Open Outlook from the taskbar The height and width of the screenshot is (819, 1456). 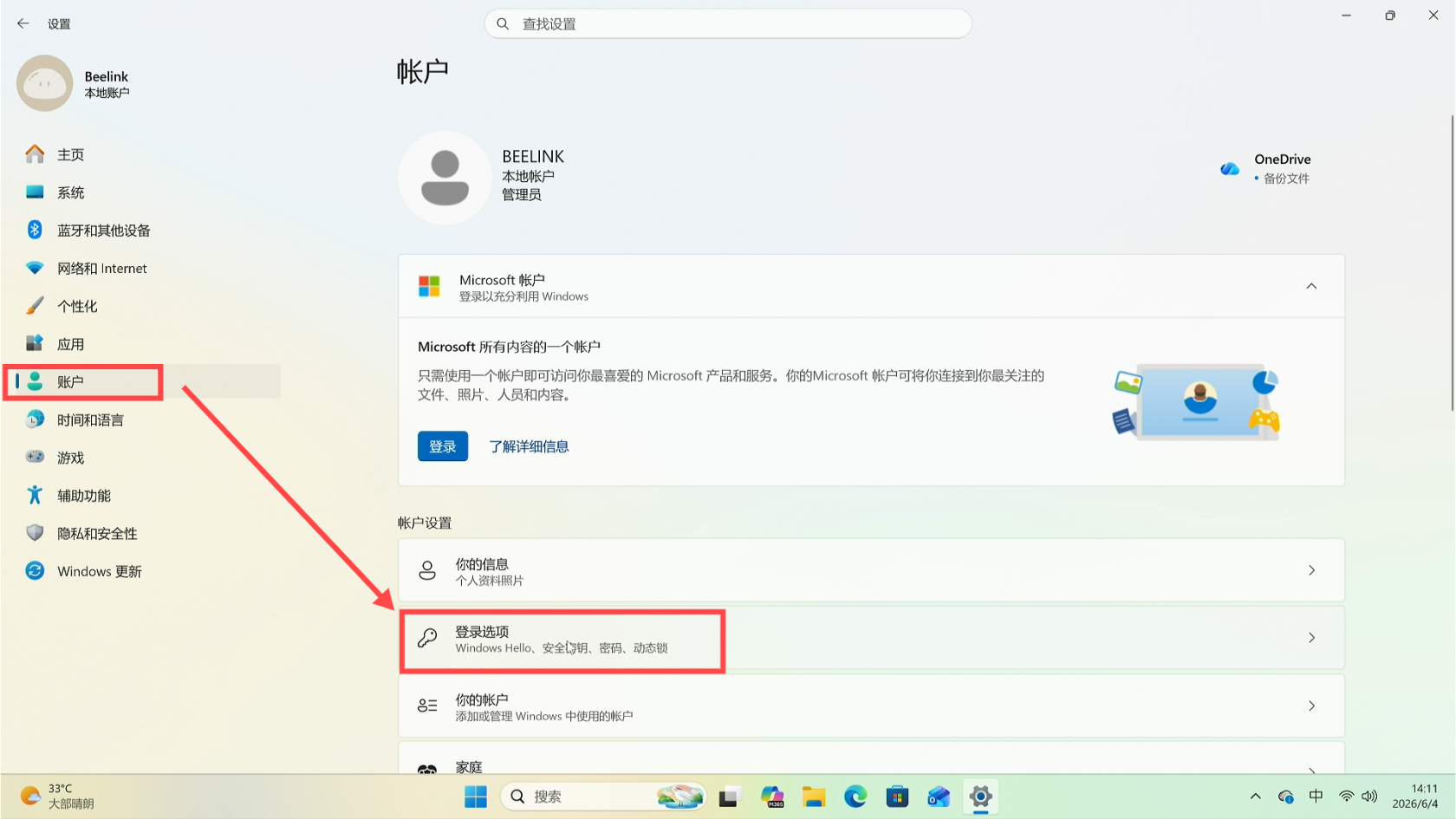tap(939, 796)
